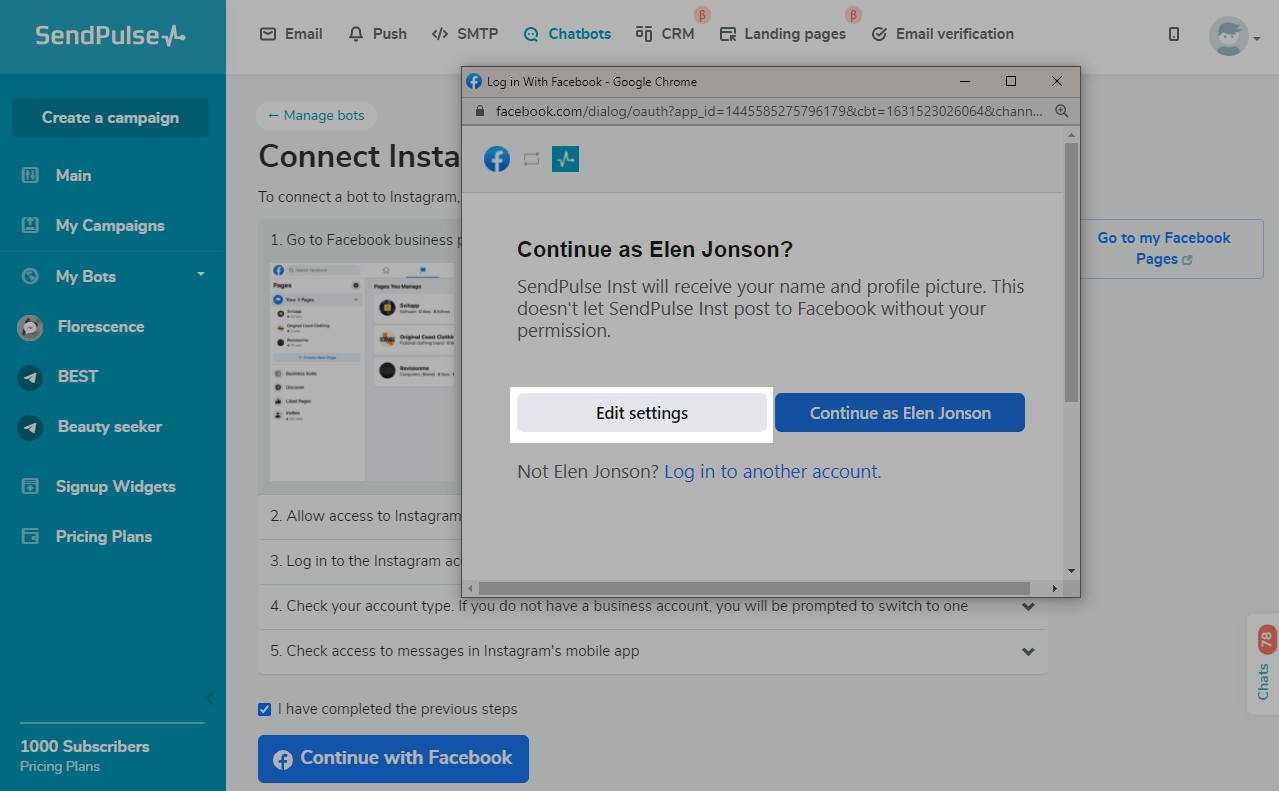Expand step 4 account type chevron
This screenshot has height=791, width=1279.
pyautogui.click(x=1028, y=606)
